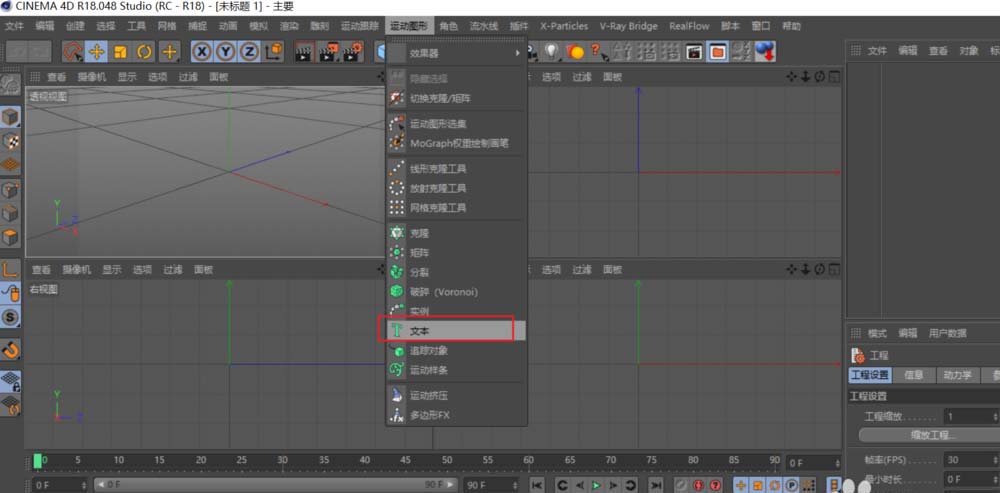Click the red question mark help icon
This screenshot has height=493, width=1000.
(x=598, y=52)
